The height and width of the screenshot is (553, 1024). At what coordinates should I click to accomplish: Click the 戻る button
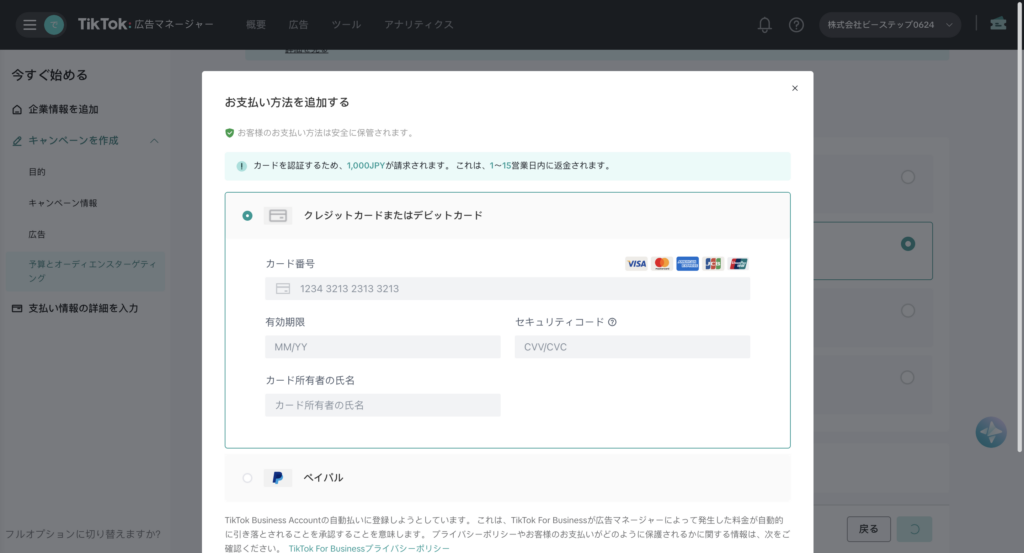[x=869, y=529]
